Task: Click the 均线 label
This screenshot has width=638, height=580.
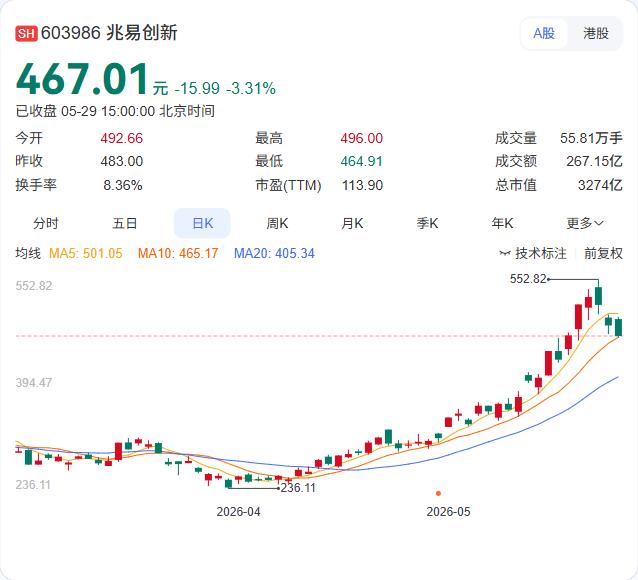Action: [28, 253]
